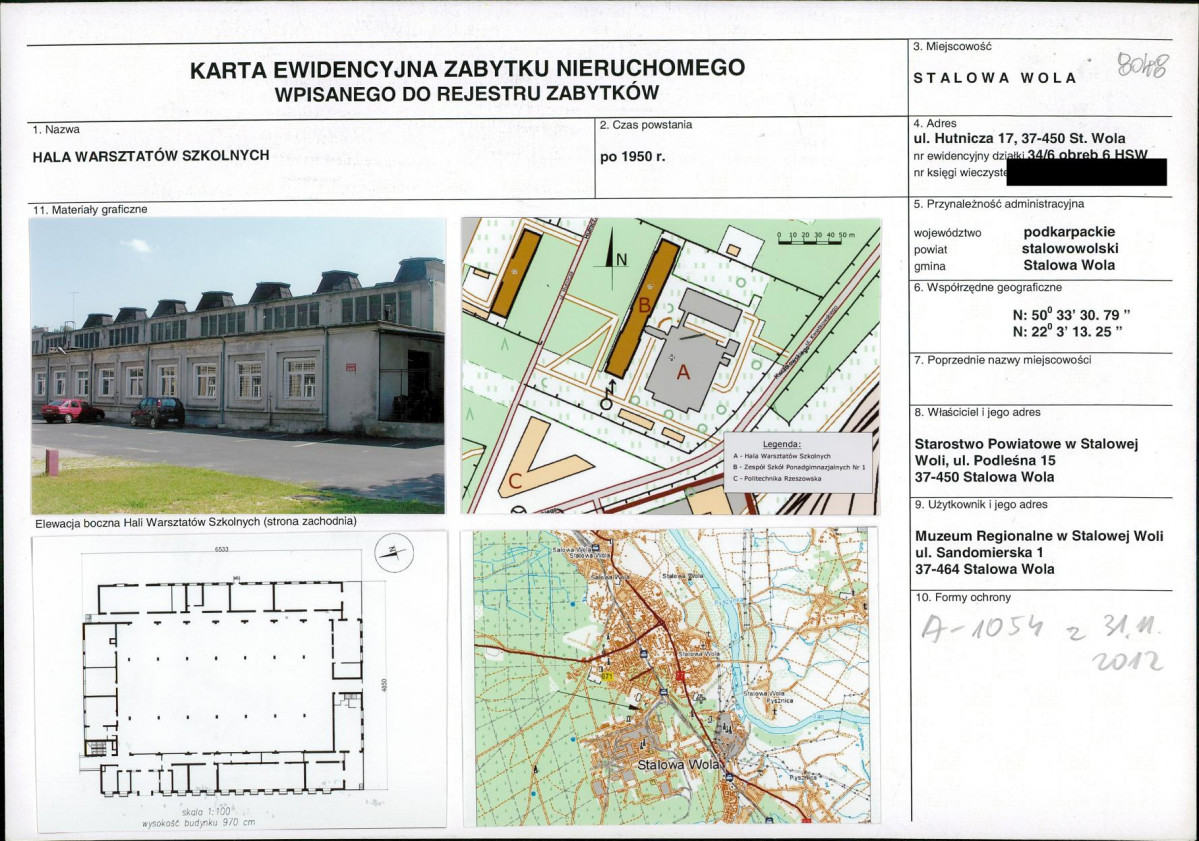
Task: Click the field label '11. Materiały graficzne'
Action: (89, 209)
